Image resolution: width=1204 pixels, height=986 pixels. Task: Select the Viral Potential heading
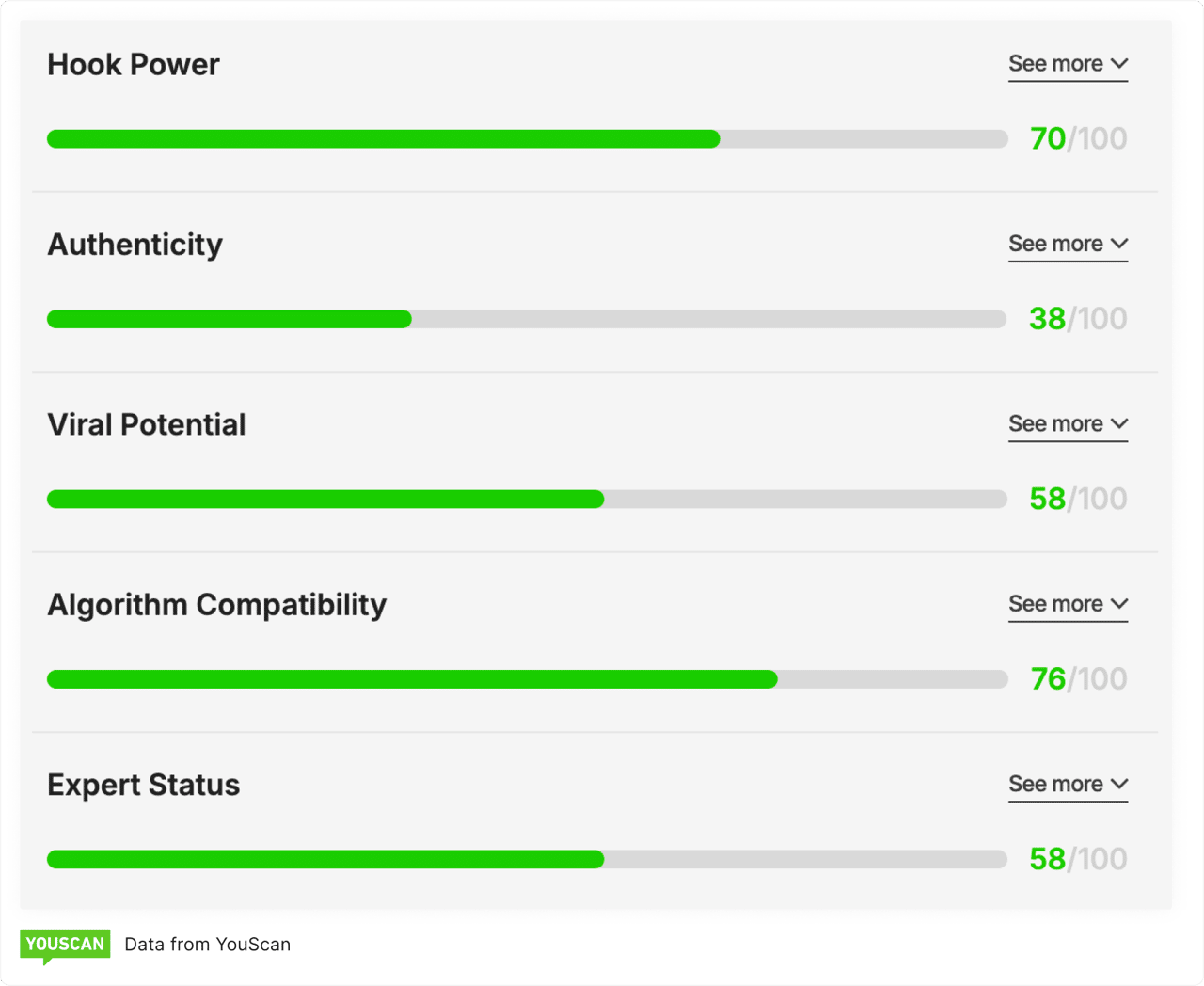(147, 424)
